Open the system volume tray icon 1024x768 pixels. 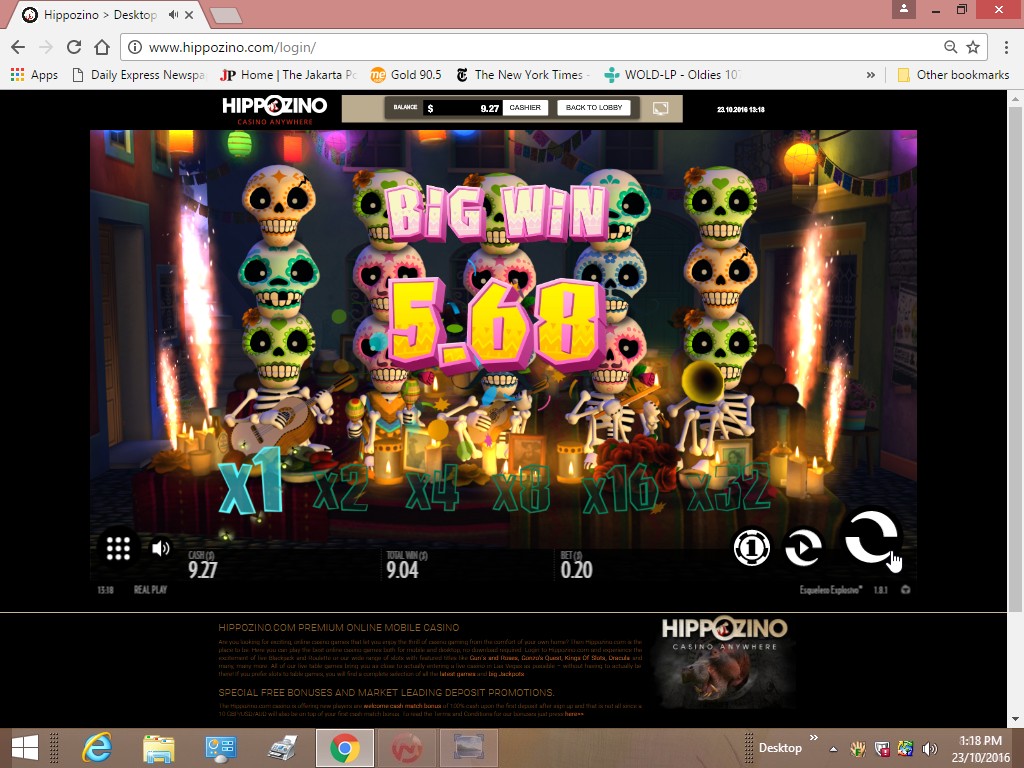pos(929,748)
